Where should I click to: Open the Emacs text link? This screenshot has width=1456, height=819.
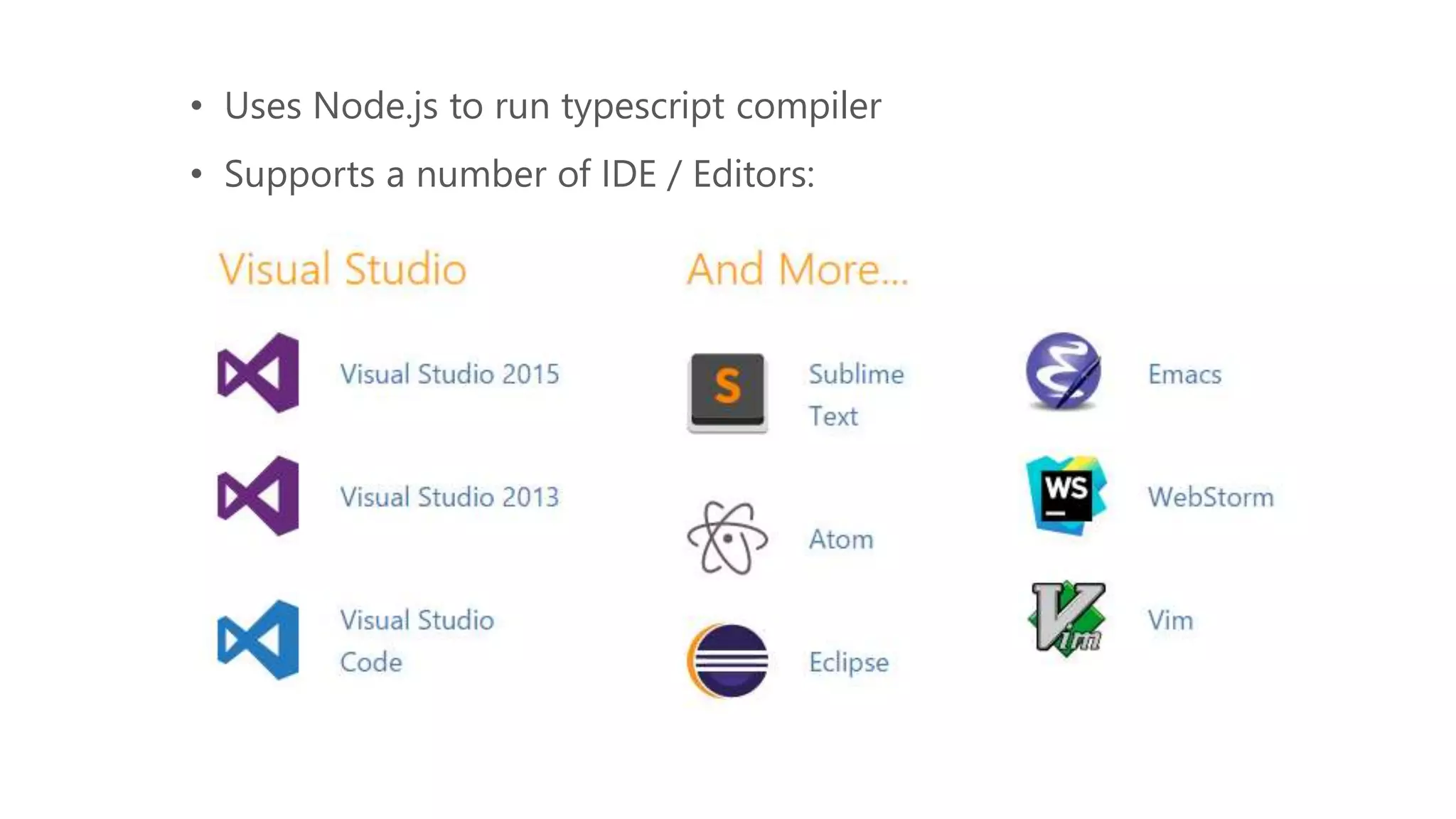pyautogui.click(x=1184, y=374)
